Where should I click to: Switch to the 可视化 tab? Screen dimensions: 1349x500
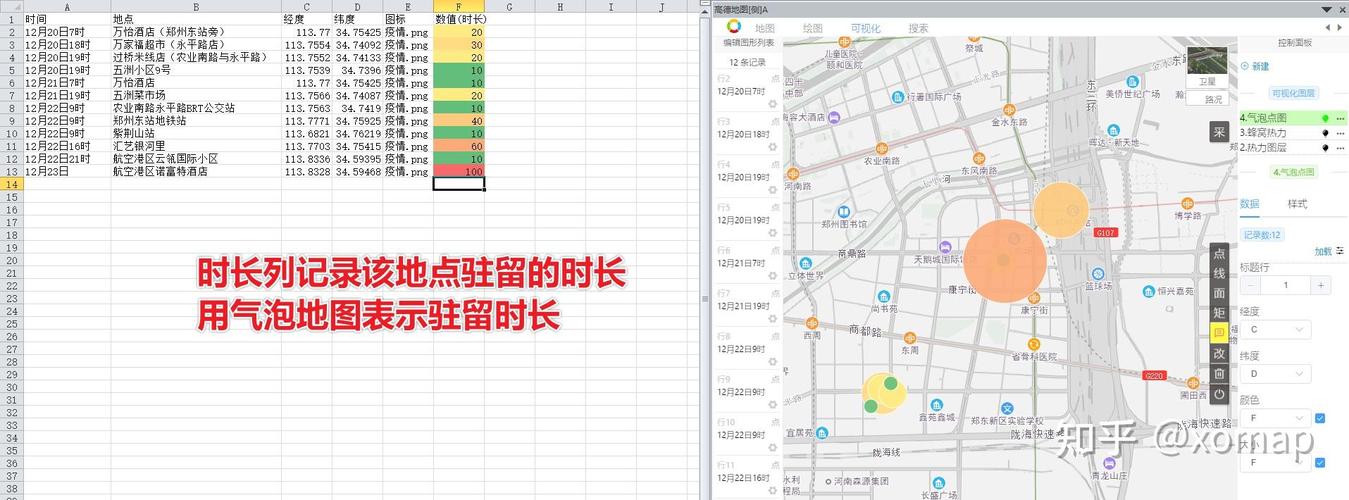coord(865,28)
